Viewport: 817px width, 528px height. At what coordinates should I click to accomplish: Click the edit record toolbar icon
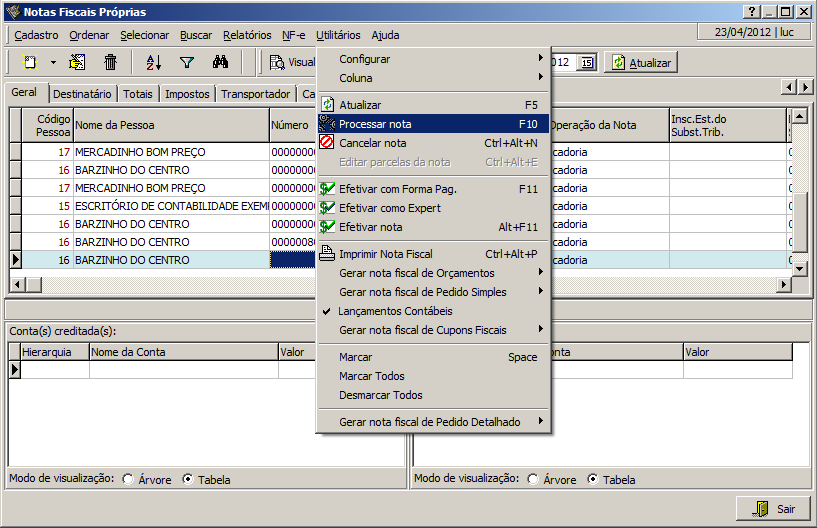coord(78,62)
